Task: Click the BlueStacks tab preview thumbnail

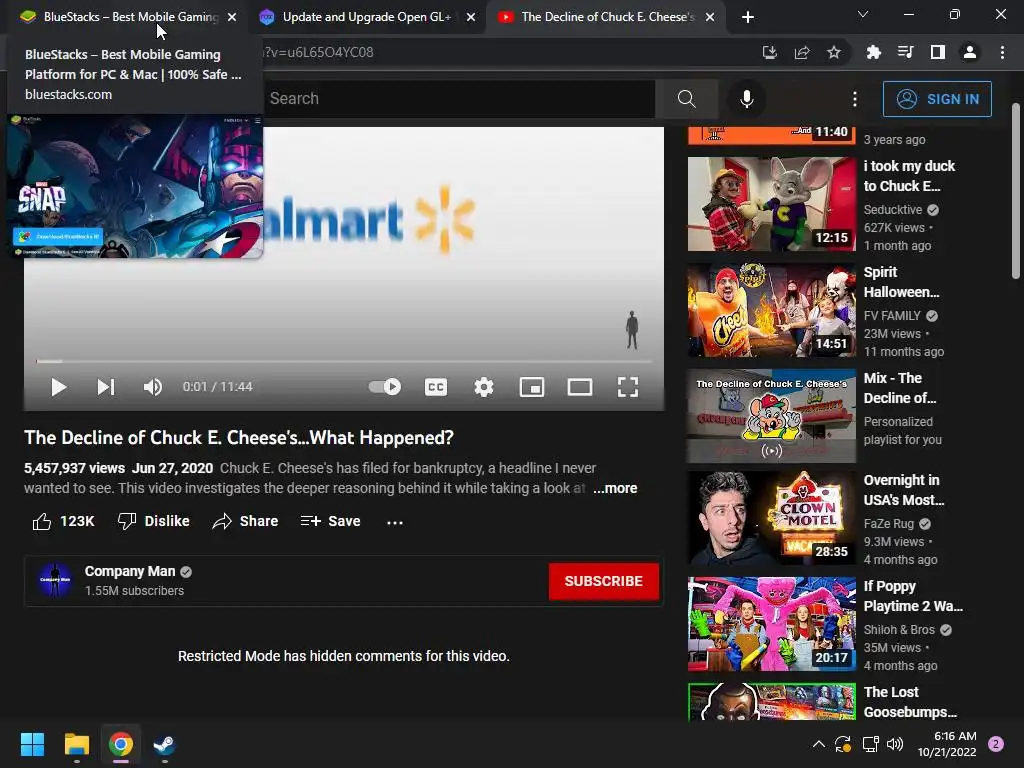Action: [x=135, y=186]
